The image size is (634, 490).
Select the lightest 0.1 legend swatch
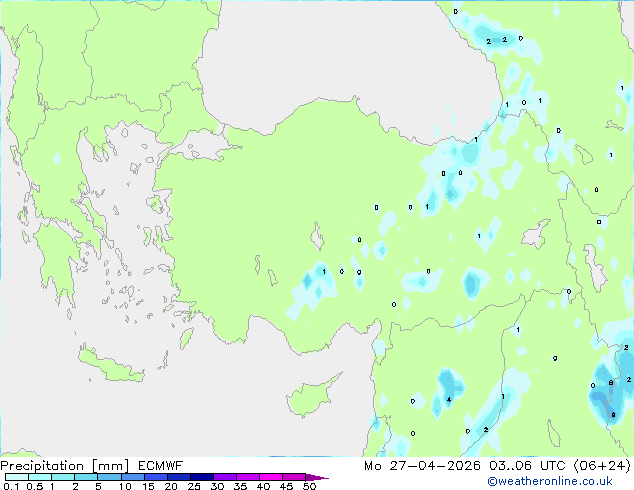click(x=17, y=477)
